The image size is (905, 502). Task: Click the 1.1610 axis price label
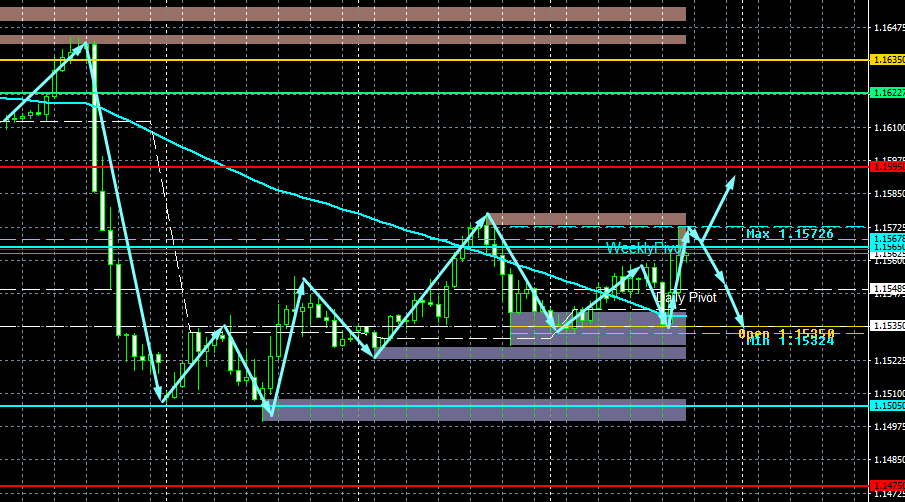coord(889,128)
